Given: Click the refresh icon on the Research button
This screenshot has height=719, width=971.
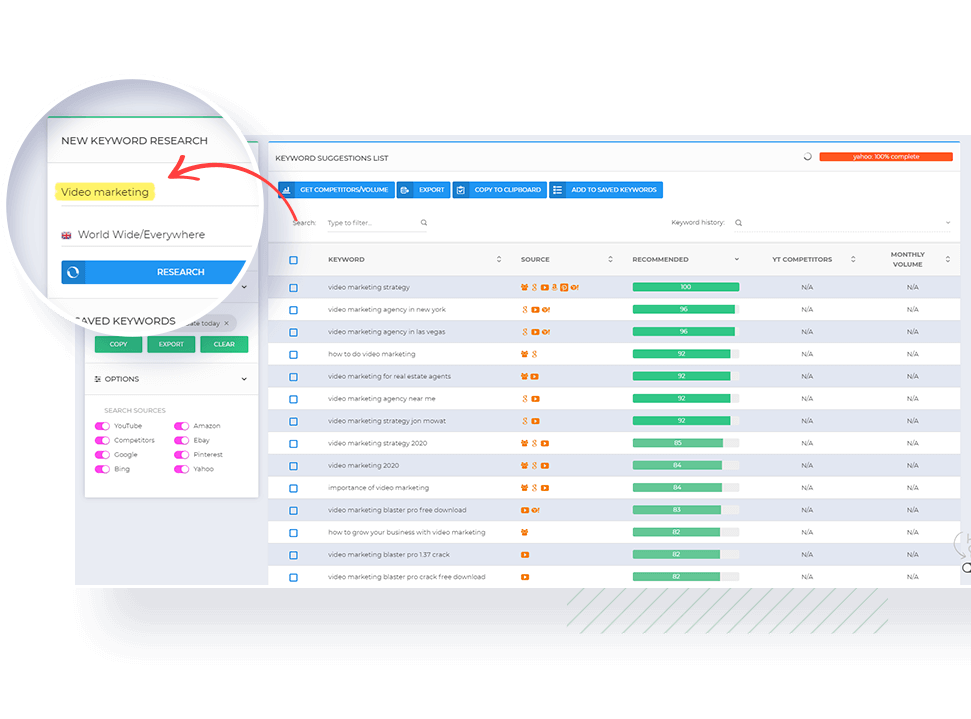Looking at the screenshot, I should (73, 272).
